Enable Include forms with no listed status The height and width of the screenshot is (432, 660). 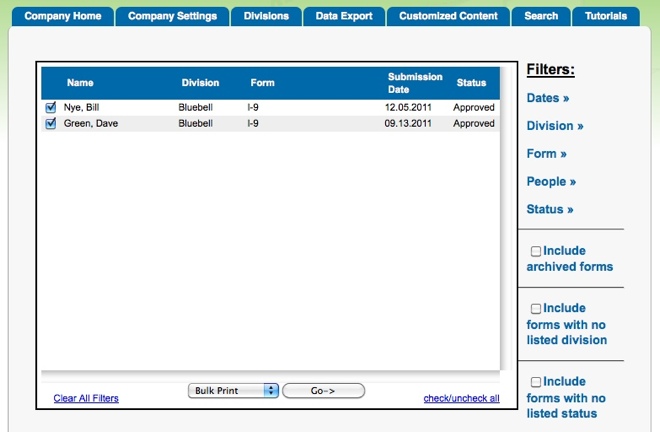pos(536,382)
